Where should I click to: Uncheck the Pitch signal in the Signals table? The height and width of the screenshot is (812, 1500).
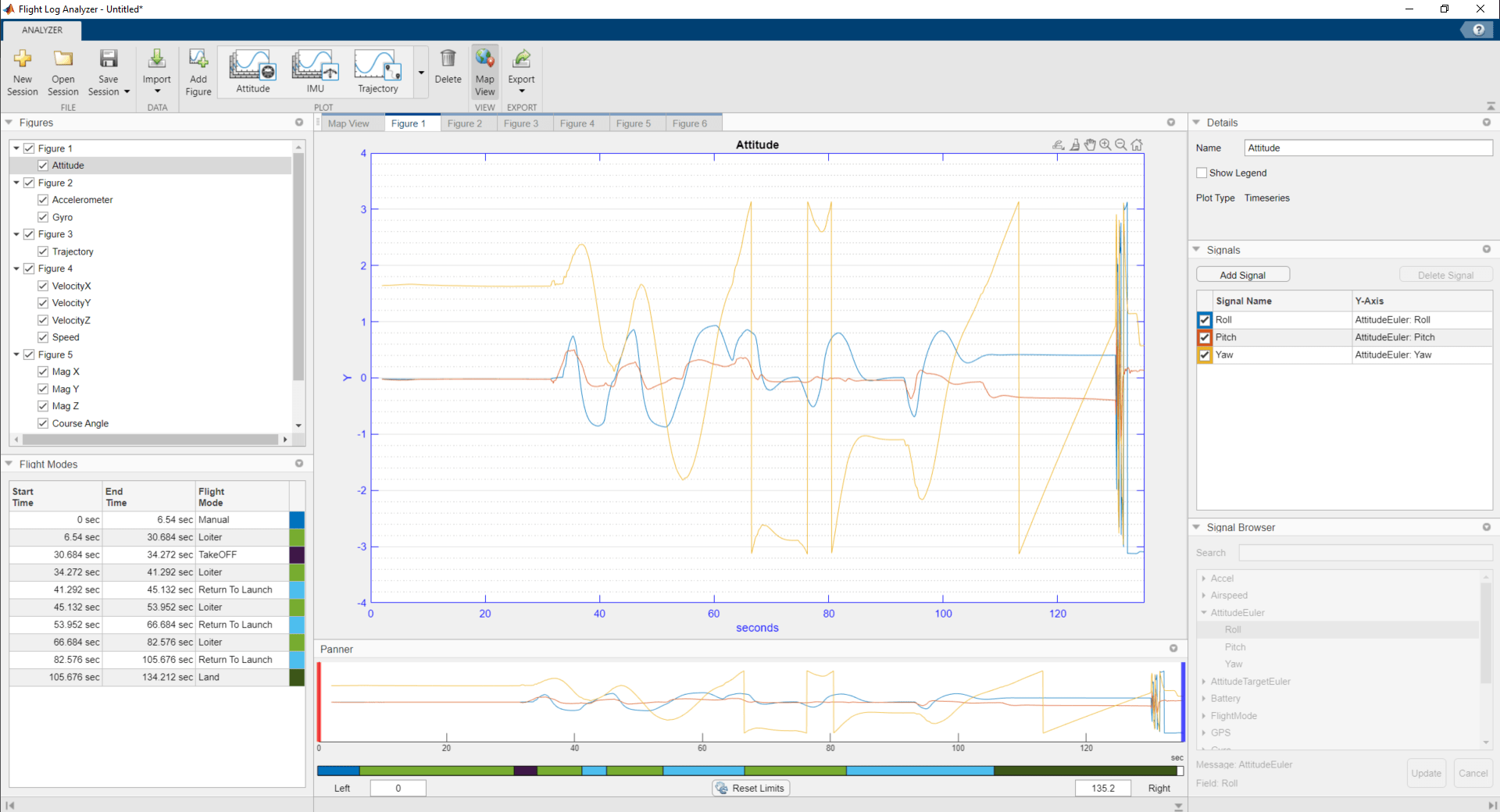(x=1205, y=337)
